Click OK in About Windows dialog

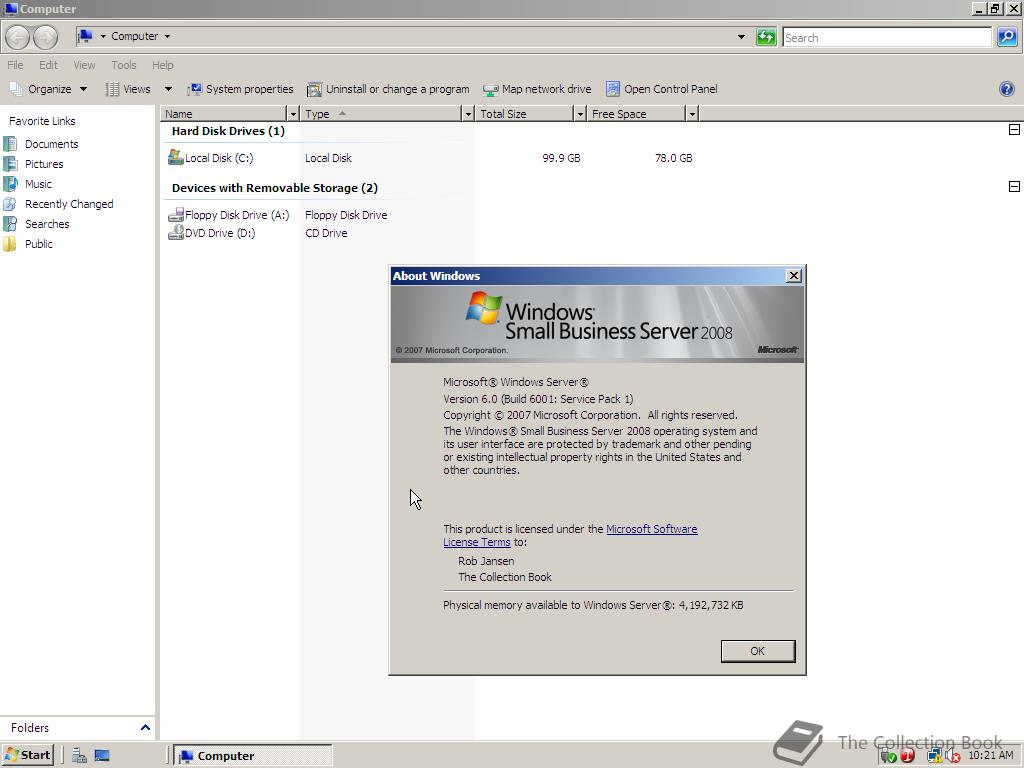[758, 650]
